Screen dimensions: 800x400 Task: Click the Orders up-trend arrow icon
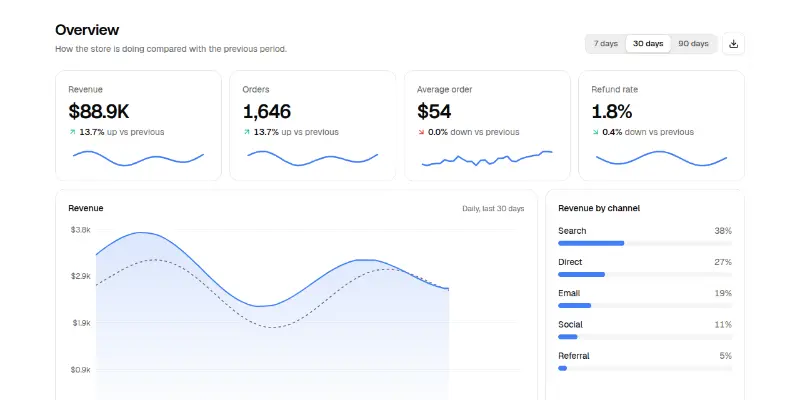(x=246, y=132)
